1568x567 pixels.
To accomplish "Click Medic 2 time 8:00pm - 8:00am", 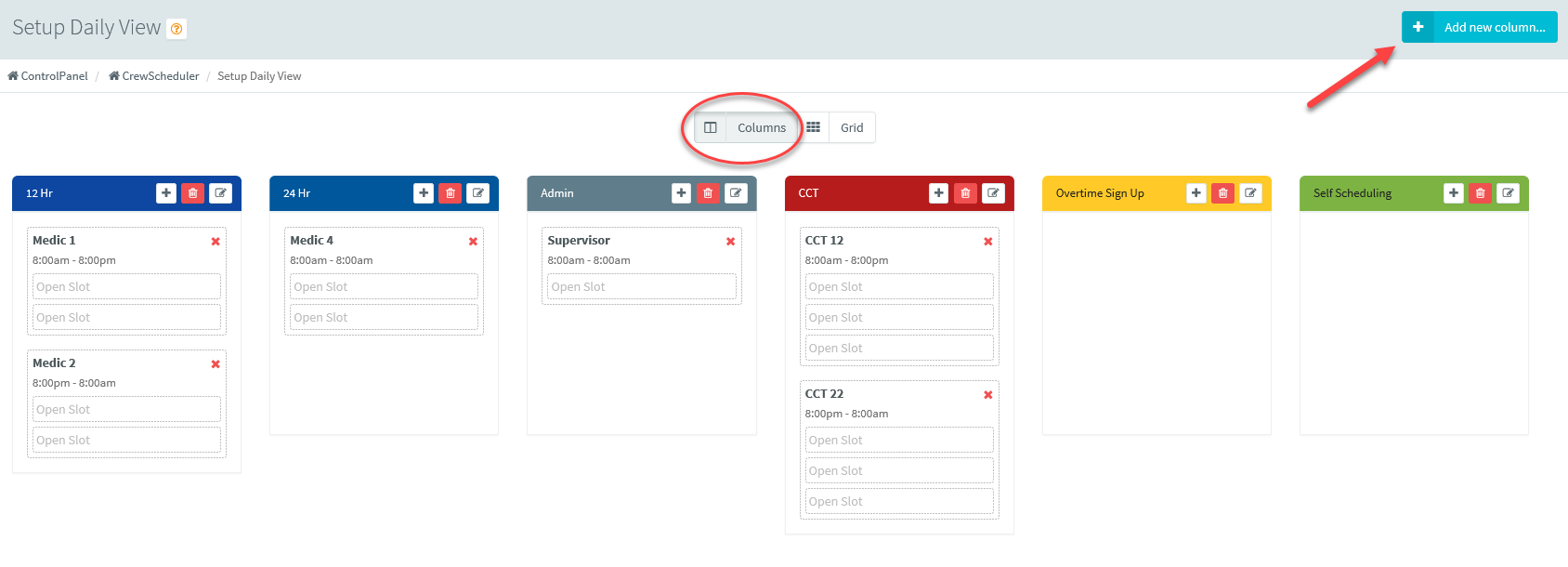I will [74, 383].
